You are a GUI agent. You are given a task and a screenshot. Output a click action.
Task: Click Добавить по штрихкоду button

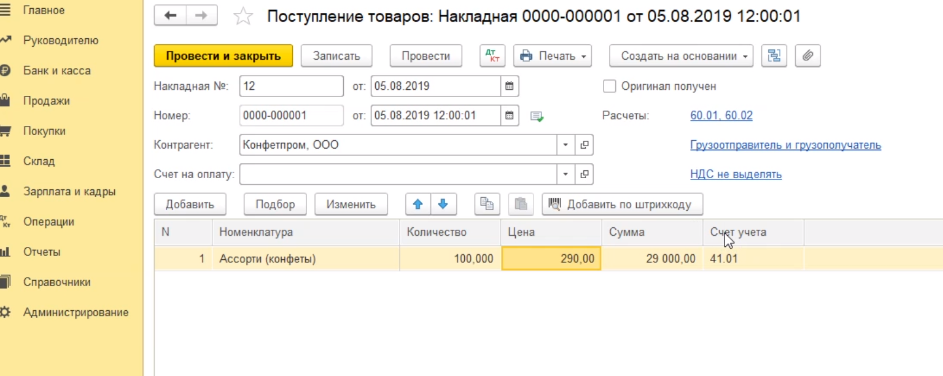[x=622, y=204]
